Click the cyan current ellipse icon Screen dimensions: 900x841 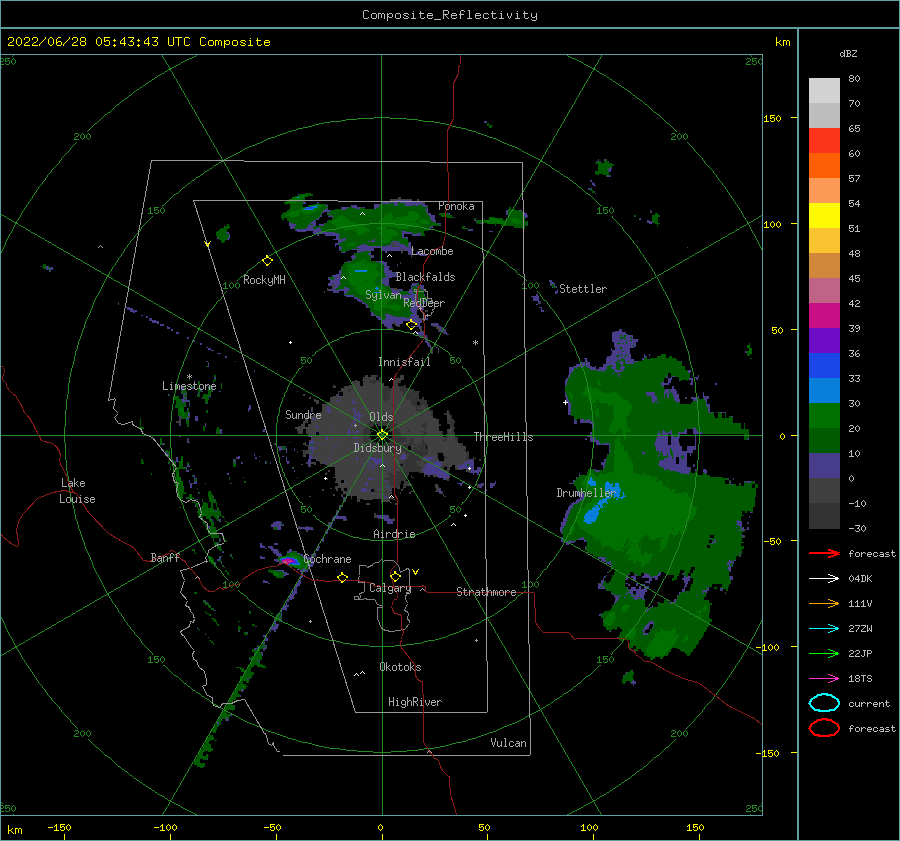[x=824, y=703]
